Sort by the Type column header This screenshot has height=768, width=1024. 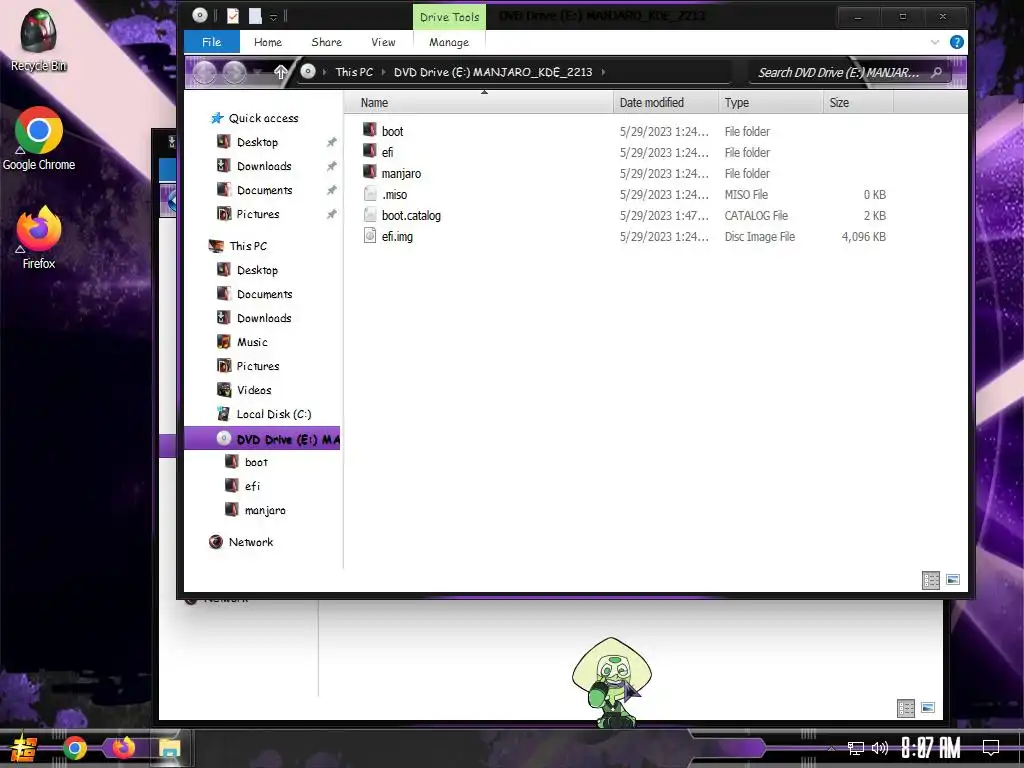pos(770,103)
